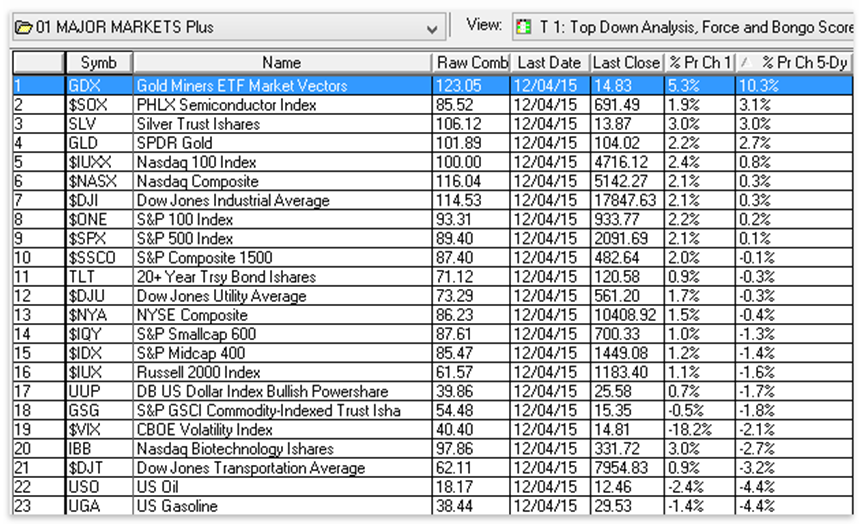
Task: Click S&P 100 Index name
Action: tap(185, 220)
